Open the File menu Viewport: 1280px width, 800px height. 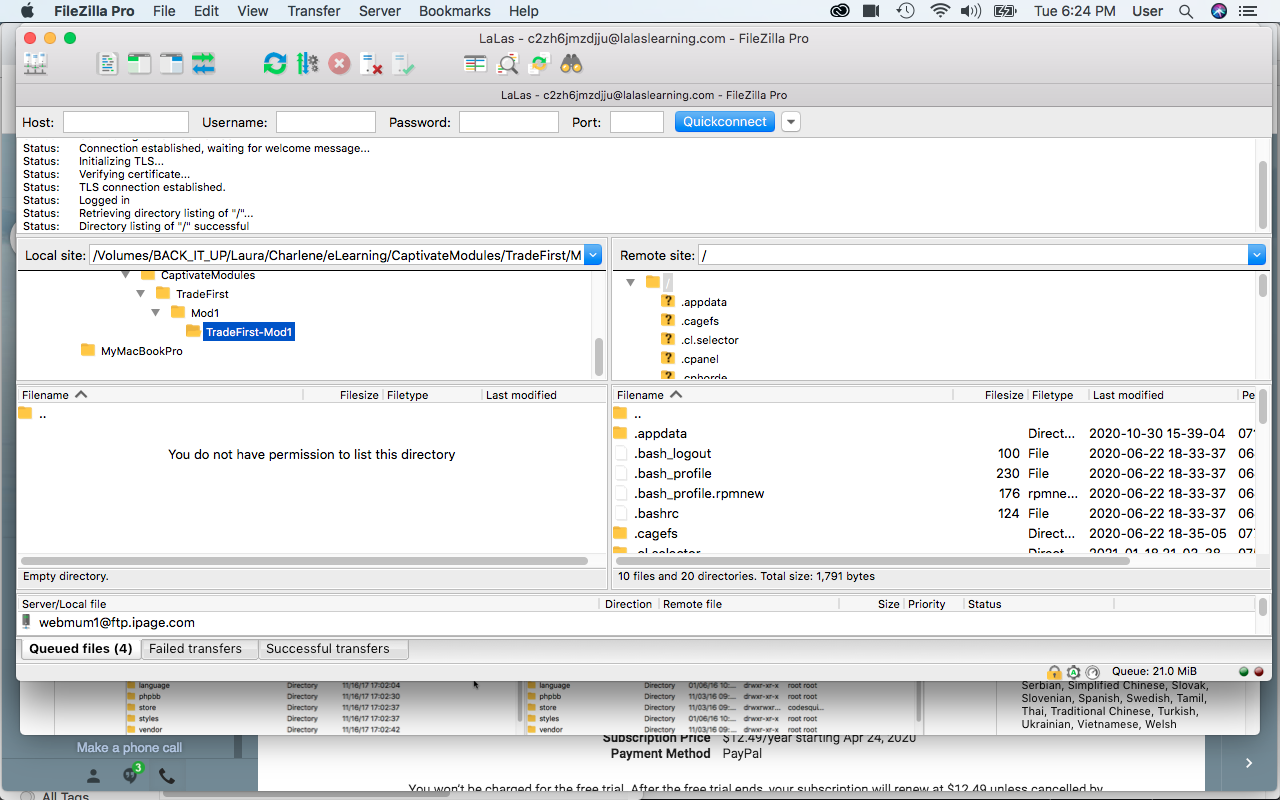[x=164, y=11]
